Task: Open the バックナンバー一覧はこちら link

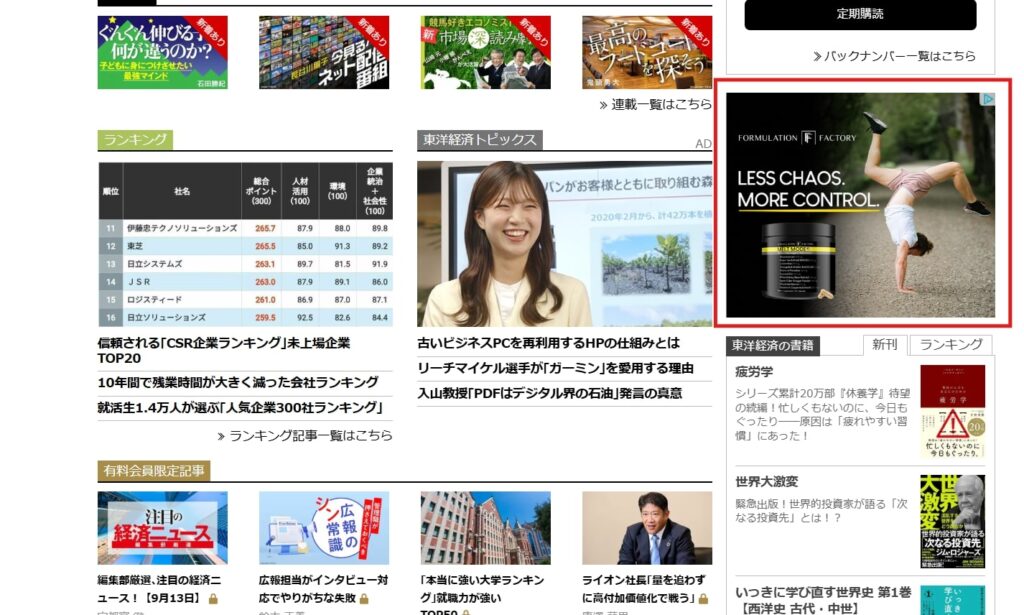Action: (x=894, y=56)
